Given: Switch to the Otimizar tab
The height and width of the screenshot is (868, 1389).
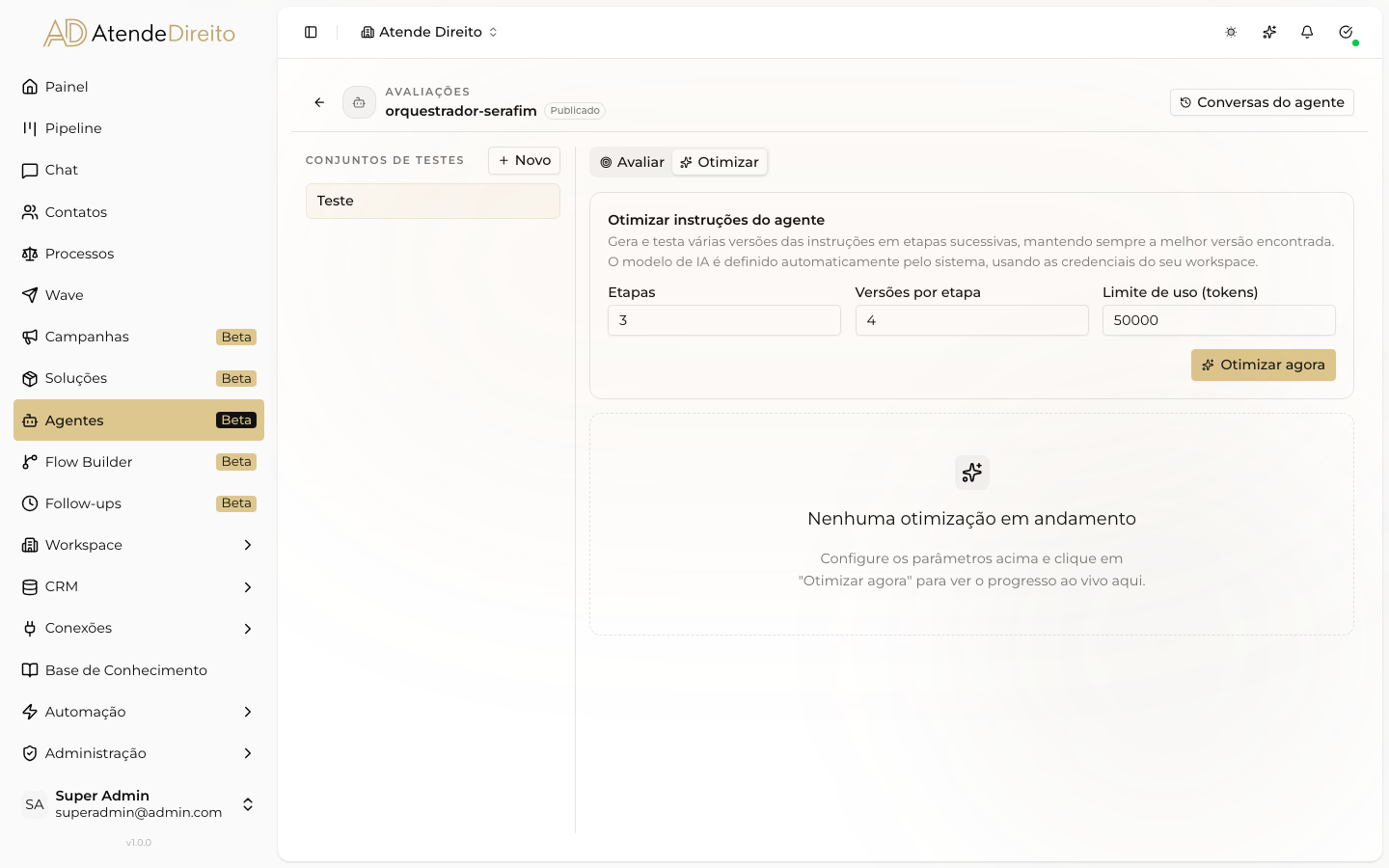Looking at the screenshot, I should coord(720,162).
